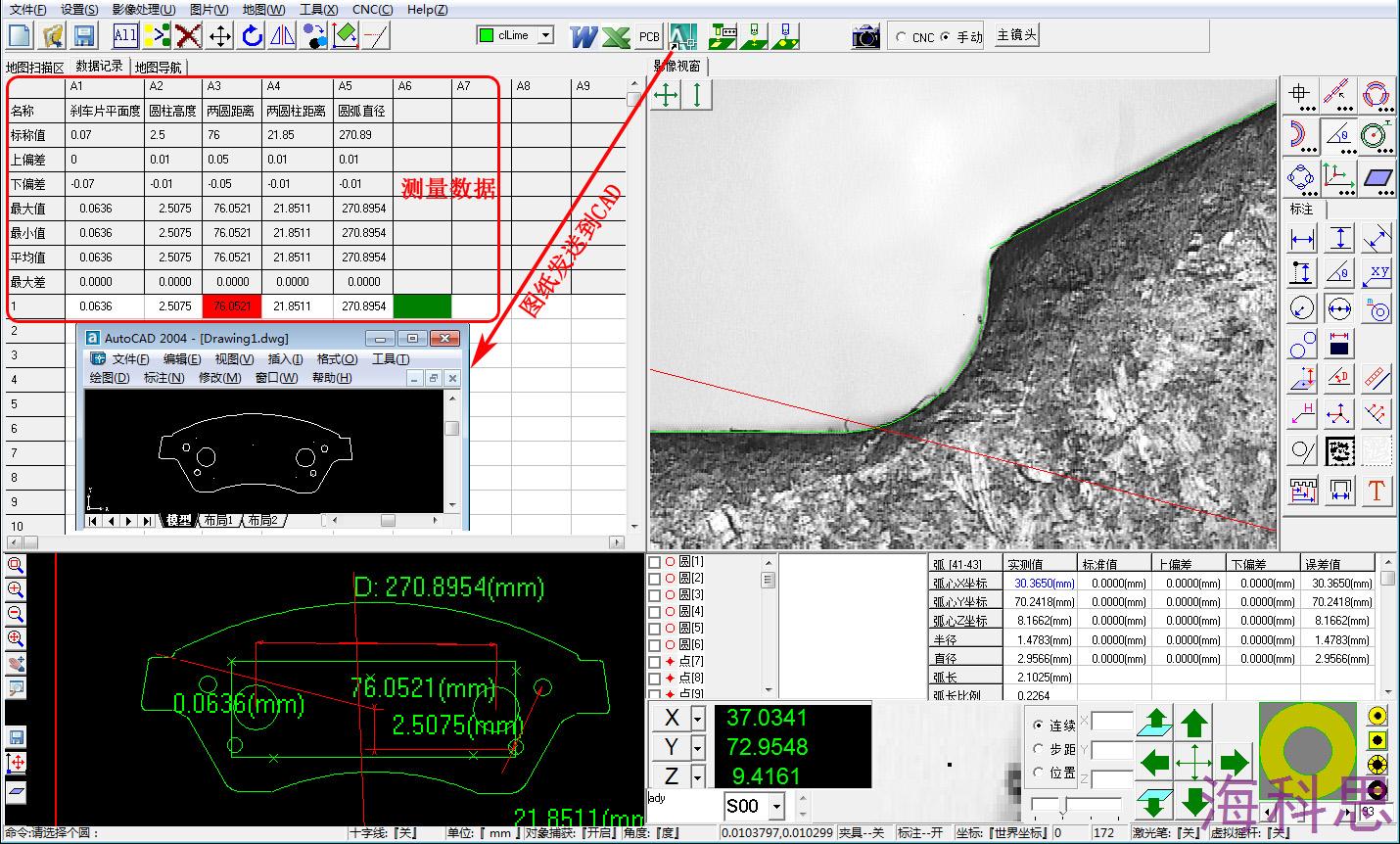Click the blue rotate arrow icon

coord(252,36)
